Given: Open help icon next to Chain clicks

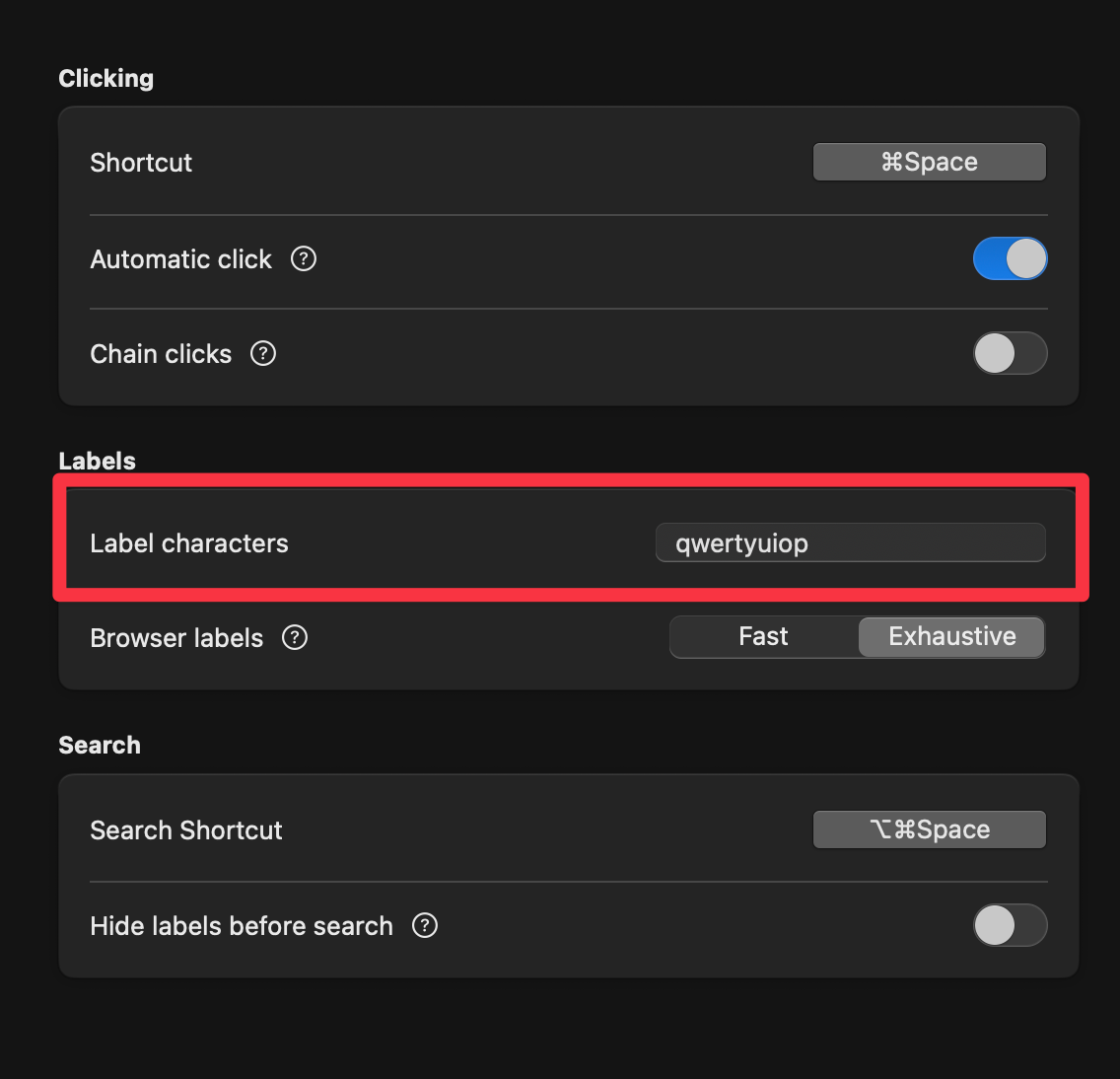Looking at the screenshot, I should tap(263, 353).
